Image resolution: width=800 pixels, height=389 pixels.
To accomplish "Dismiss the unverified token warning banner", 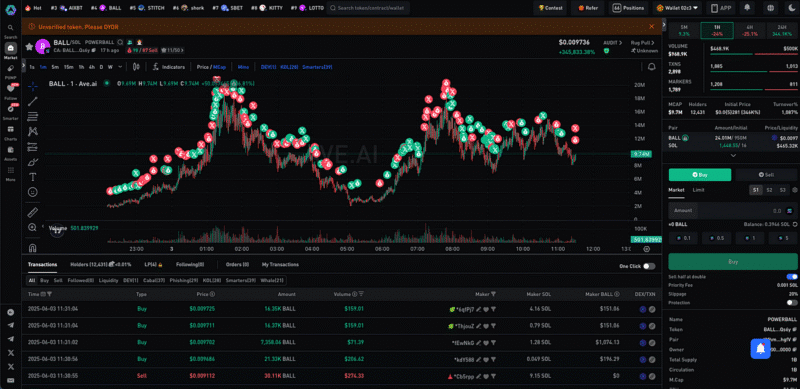I will click(652, 26).
